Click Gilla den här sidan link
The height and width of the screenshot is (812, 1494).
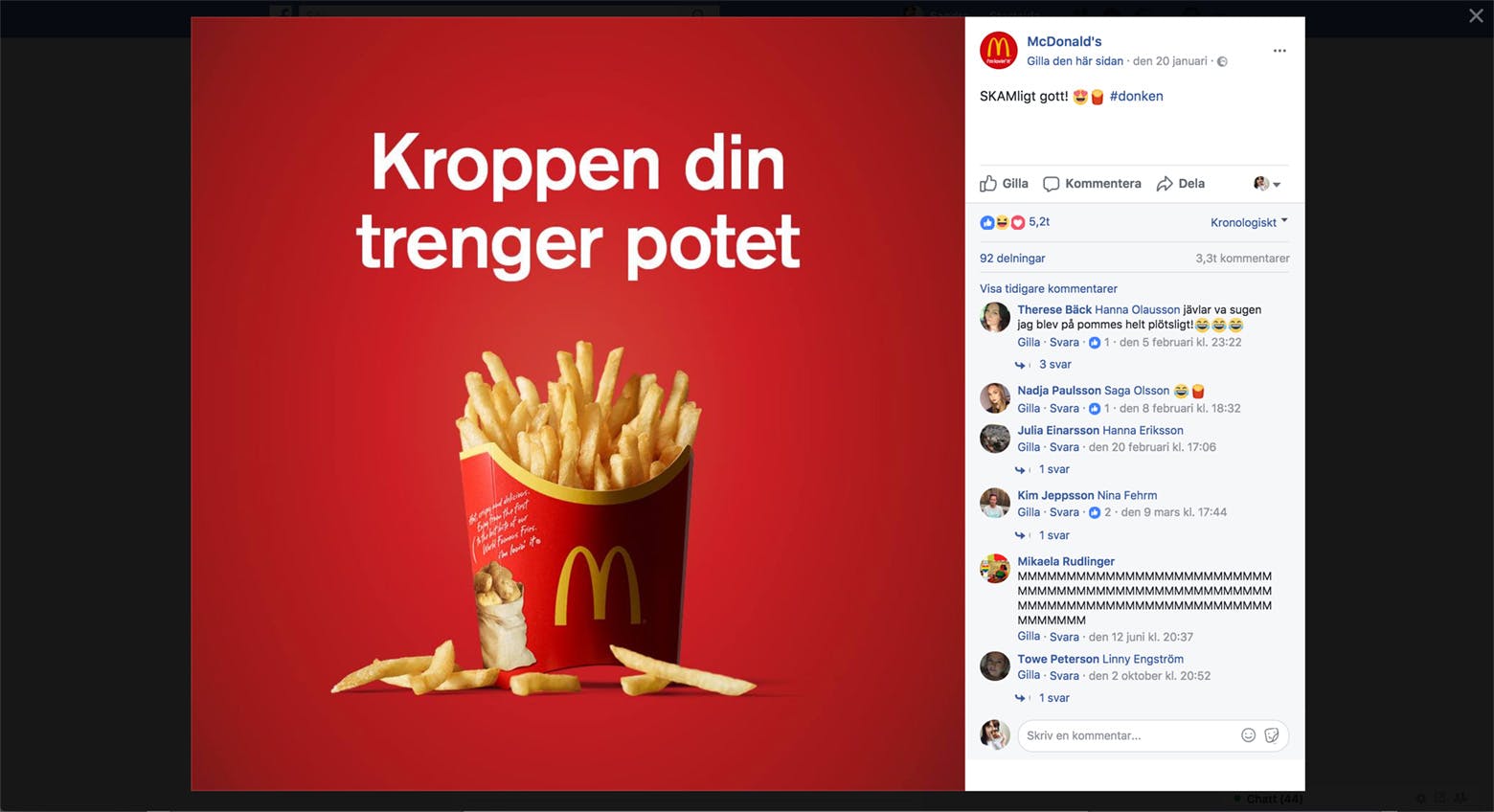tap(1075, 61)
